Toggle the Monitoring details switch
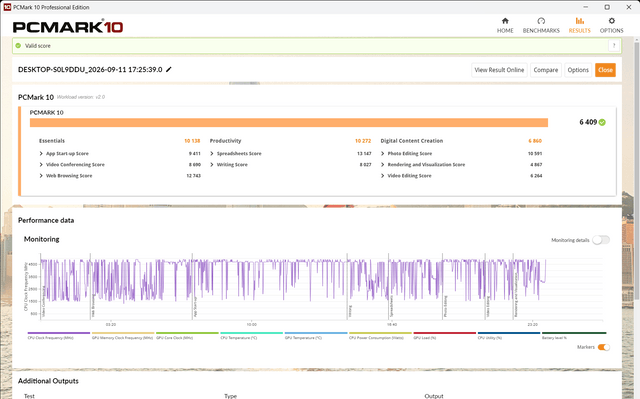Viewport: 640px width, 399px height. point(601,240)
